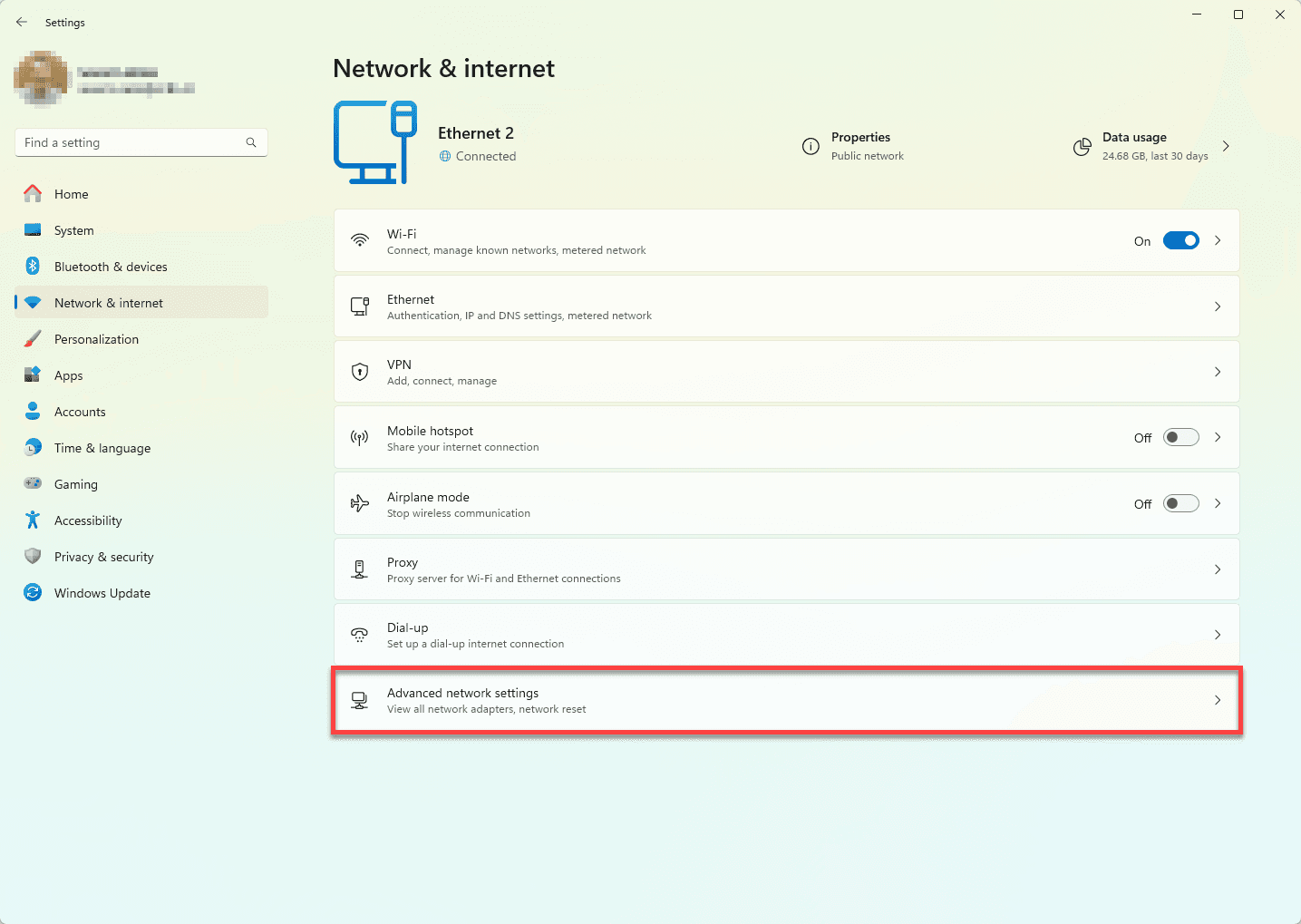Click the blurred user profile picture
1301x924 pixels.
[x=41, y=78]
